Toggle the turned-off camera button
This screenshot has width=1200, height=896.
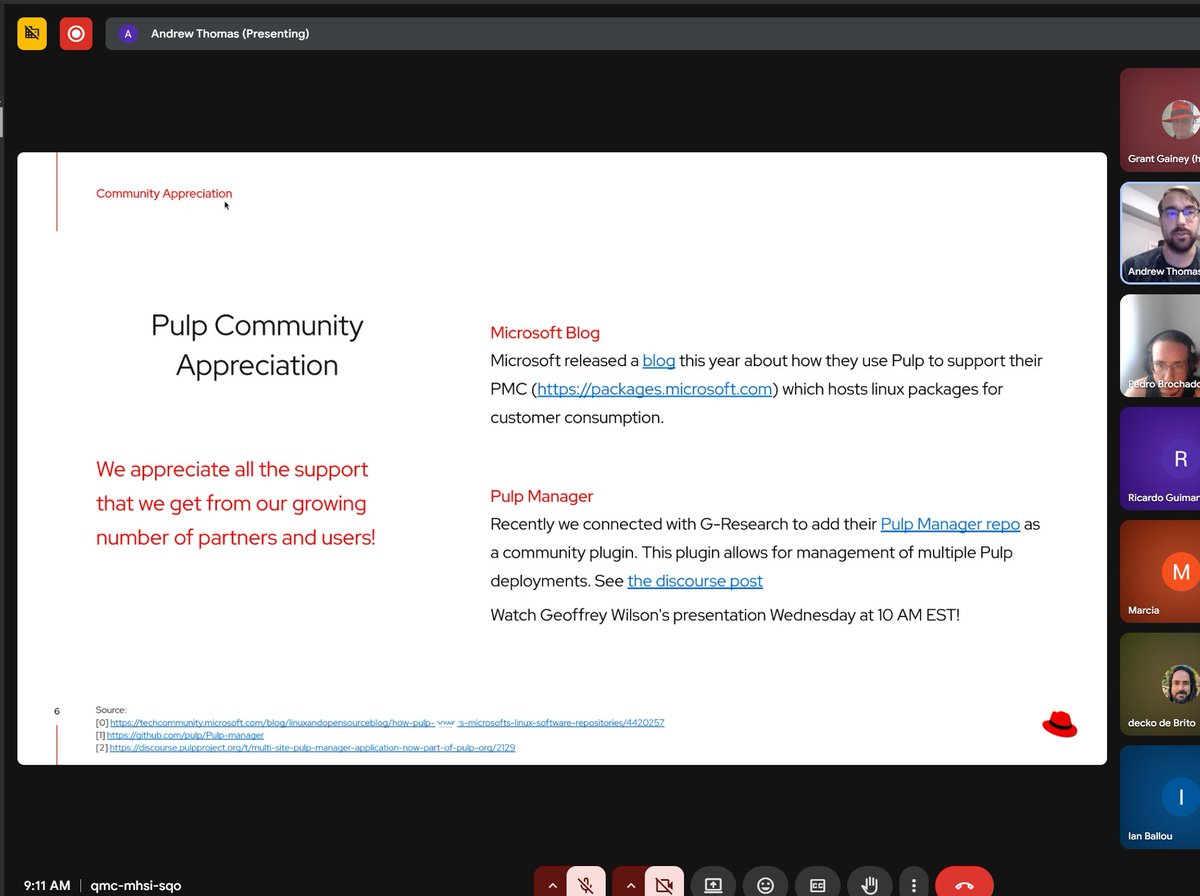[x=663, y=884]
